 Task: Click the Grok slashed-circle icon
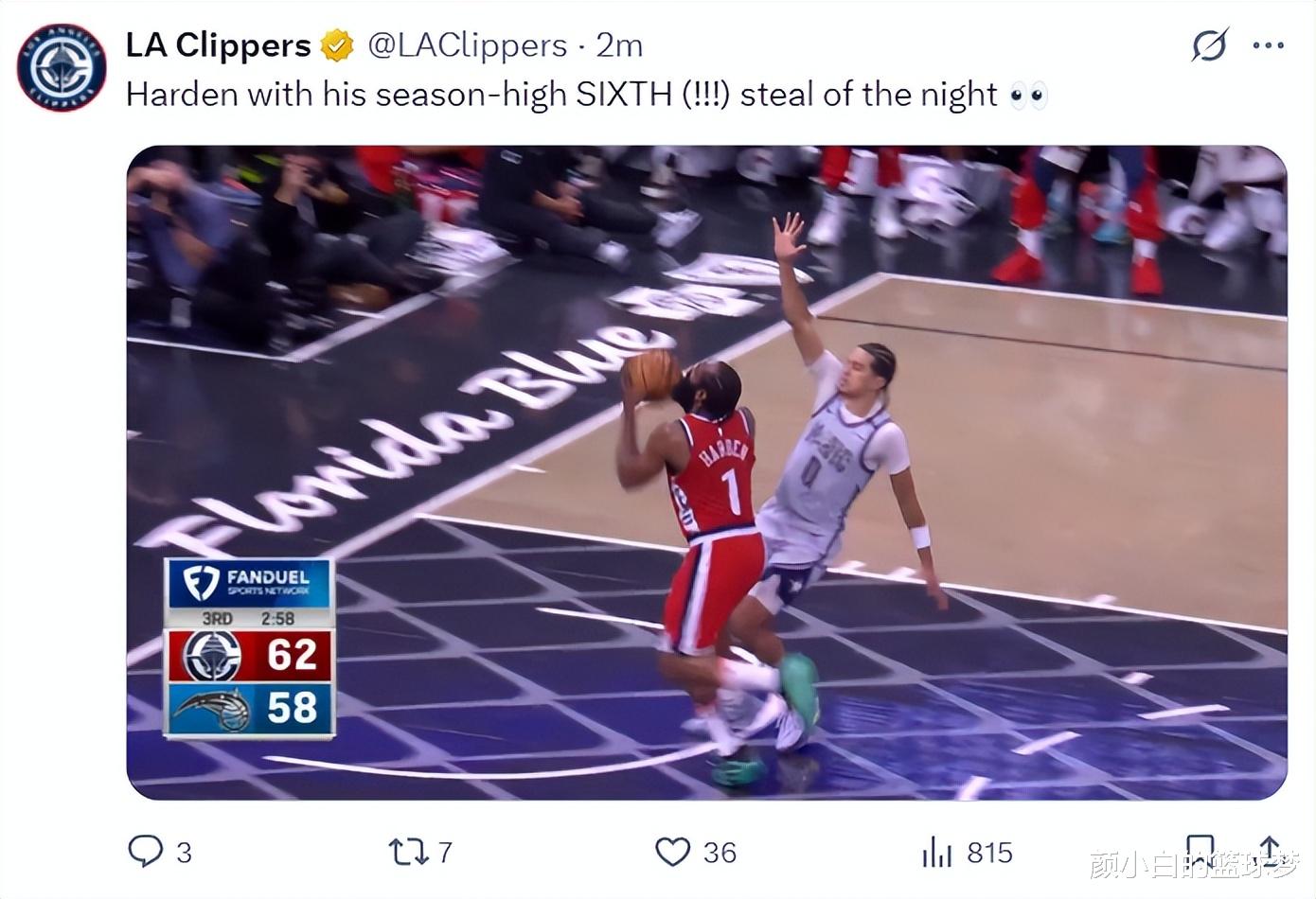pos(1209,44)
